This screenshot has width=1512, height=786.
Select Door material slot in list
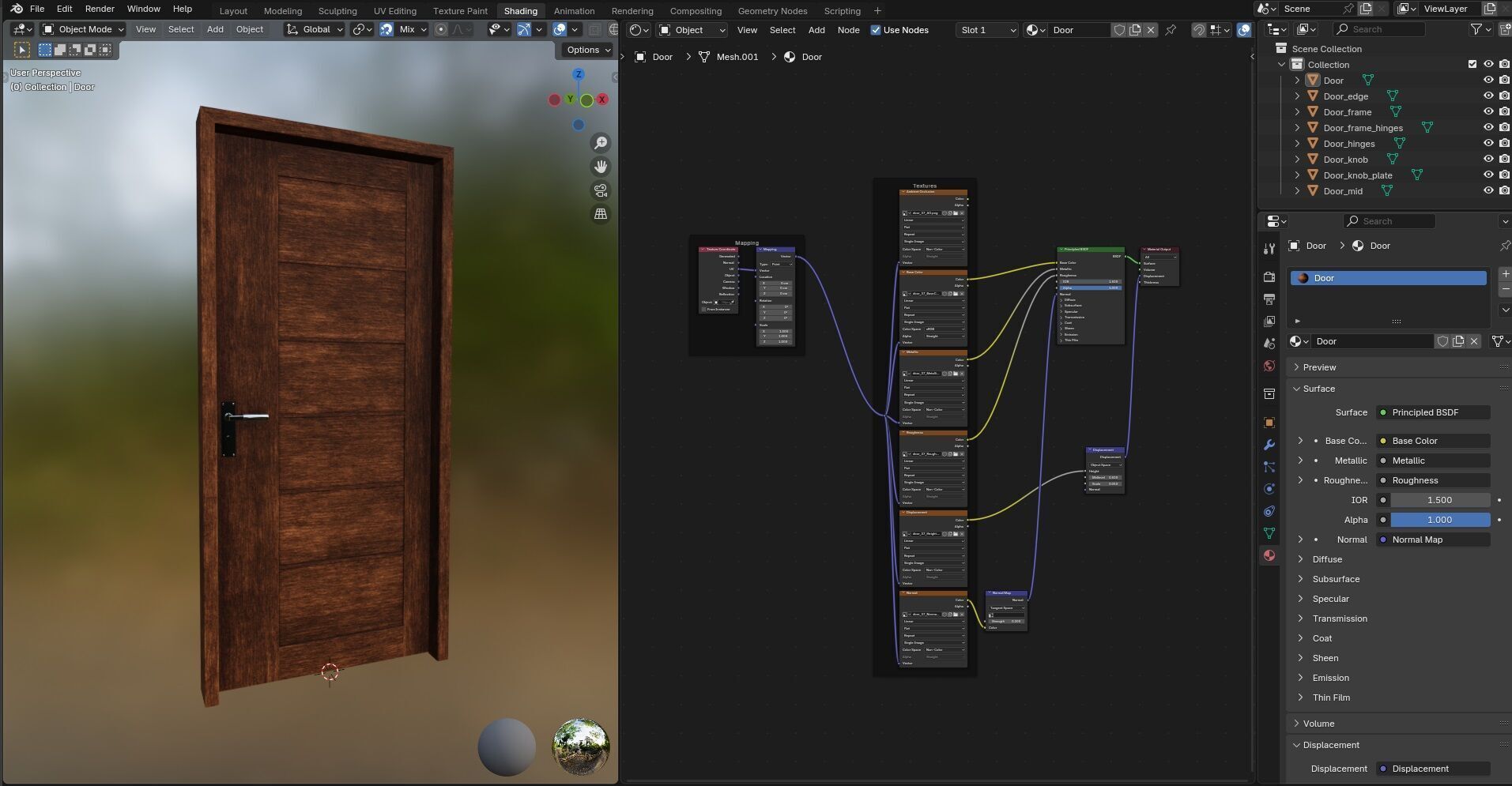(1389, 278)
